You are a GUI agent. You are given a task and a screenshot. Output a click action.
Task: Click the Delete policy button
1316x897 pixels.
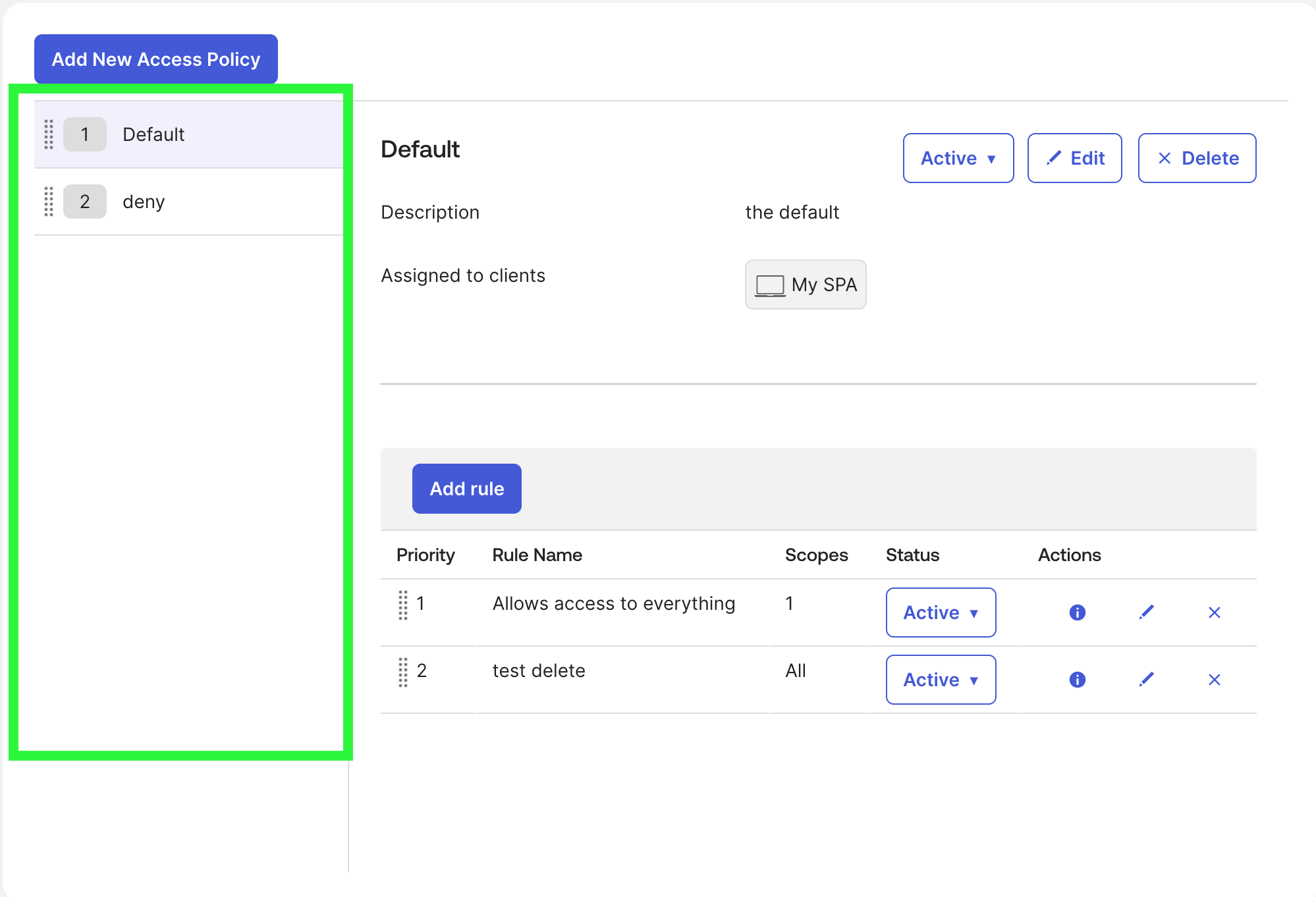pyautogui.click(x=1197, y=158)
